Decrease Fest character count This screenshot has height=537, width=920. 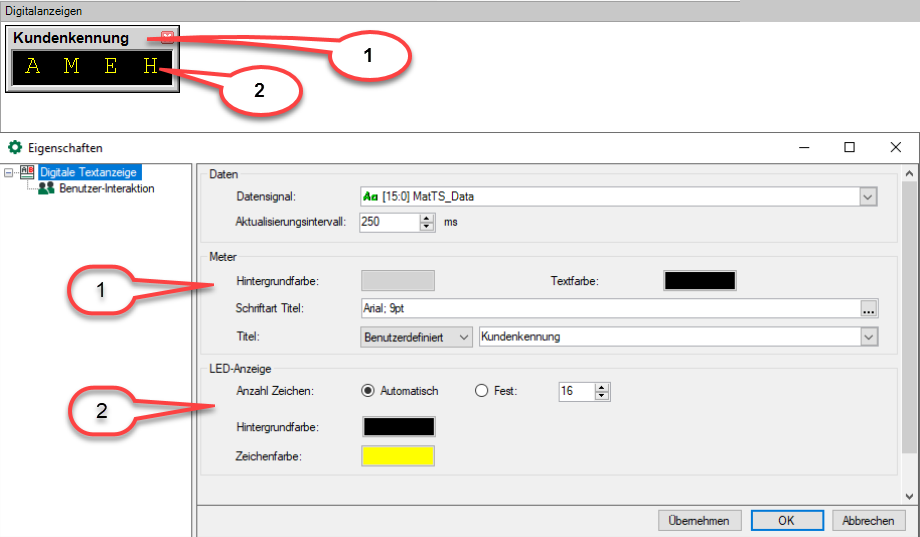coord(602,396)
